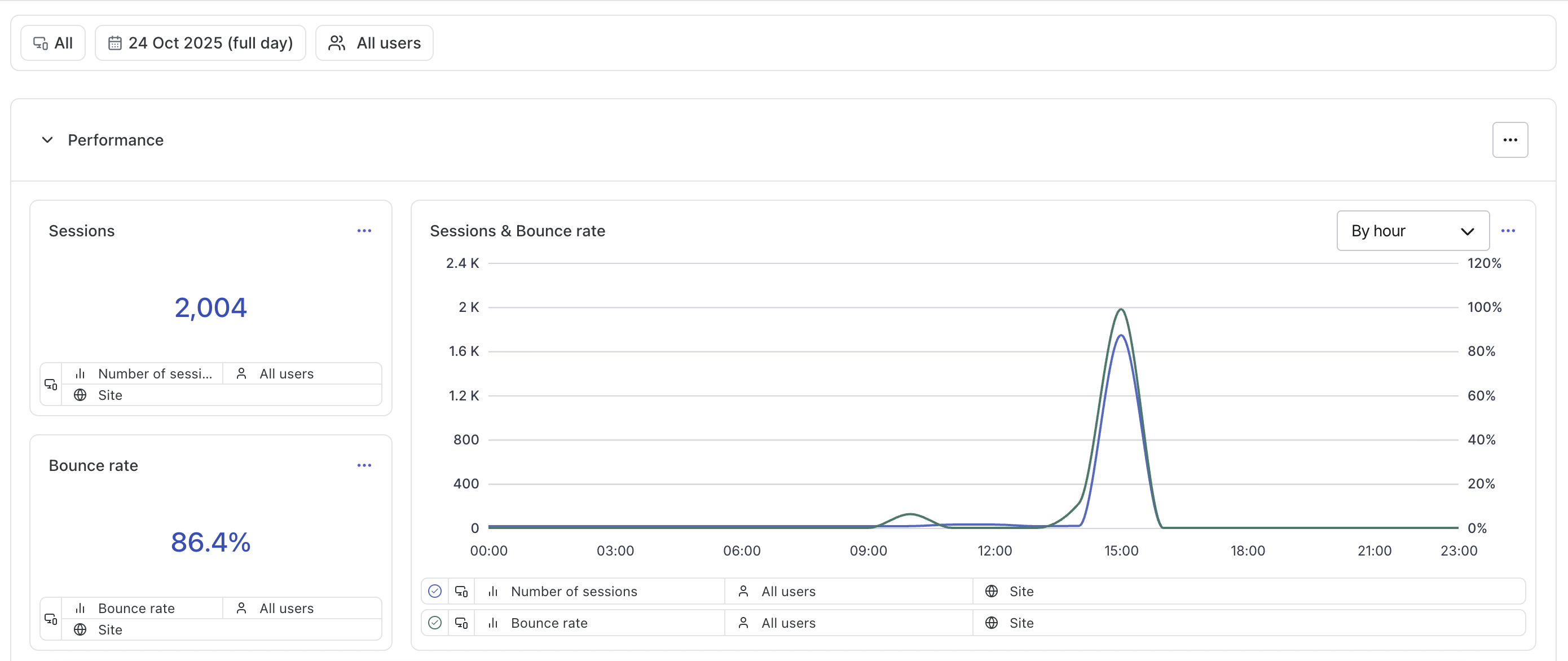Open the By hour granularity dropdown
The height and width of the screenshot is (661, 1568).
coord(1413,231)
